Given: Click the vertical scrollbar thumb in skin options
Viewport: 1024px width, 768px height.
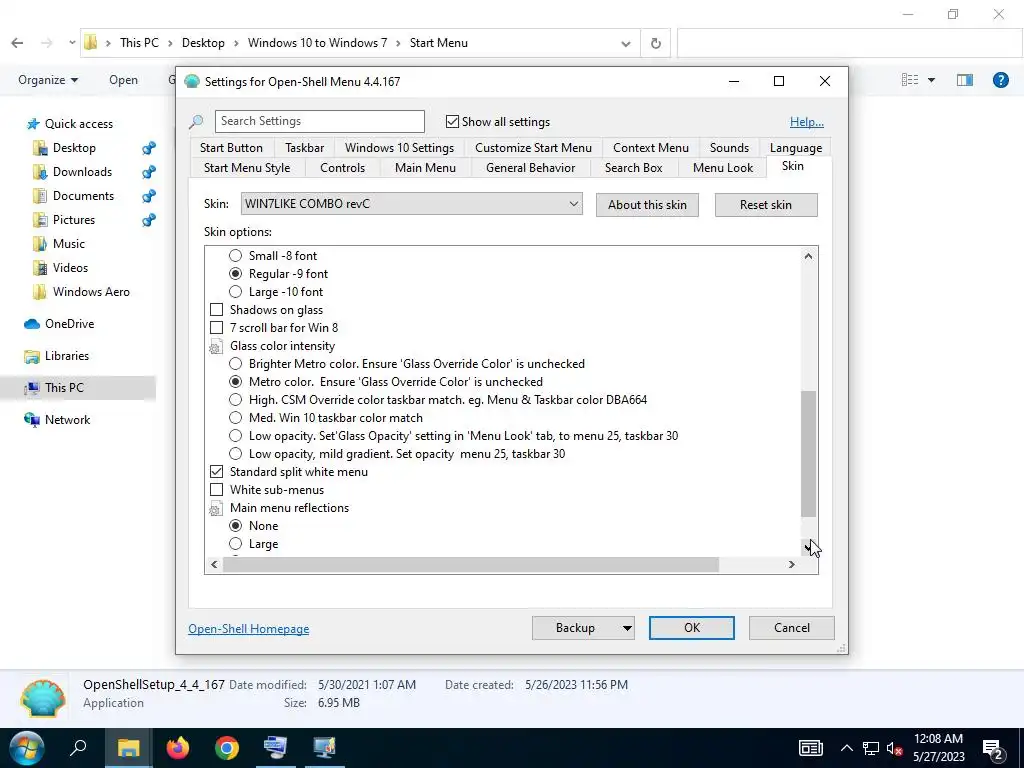Looking at the screenshot, I should tap(808, 454).
